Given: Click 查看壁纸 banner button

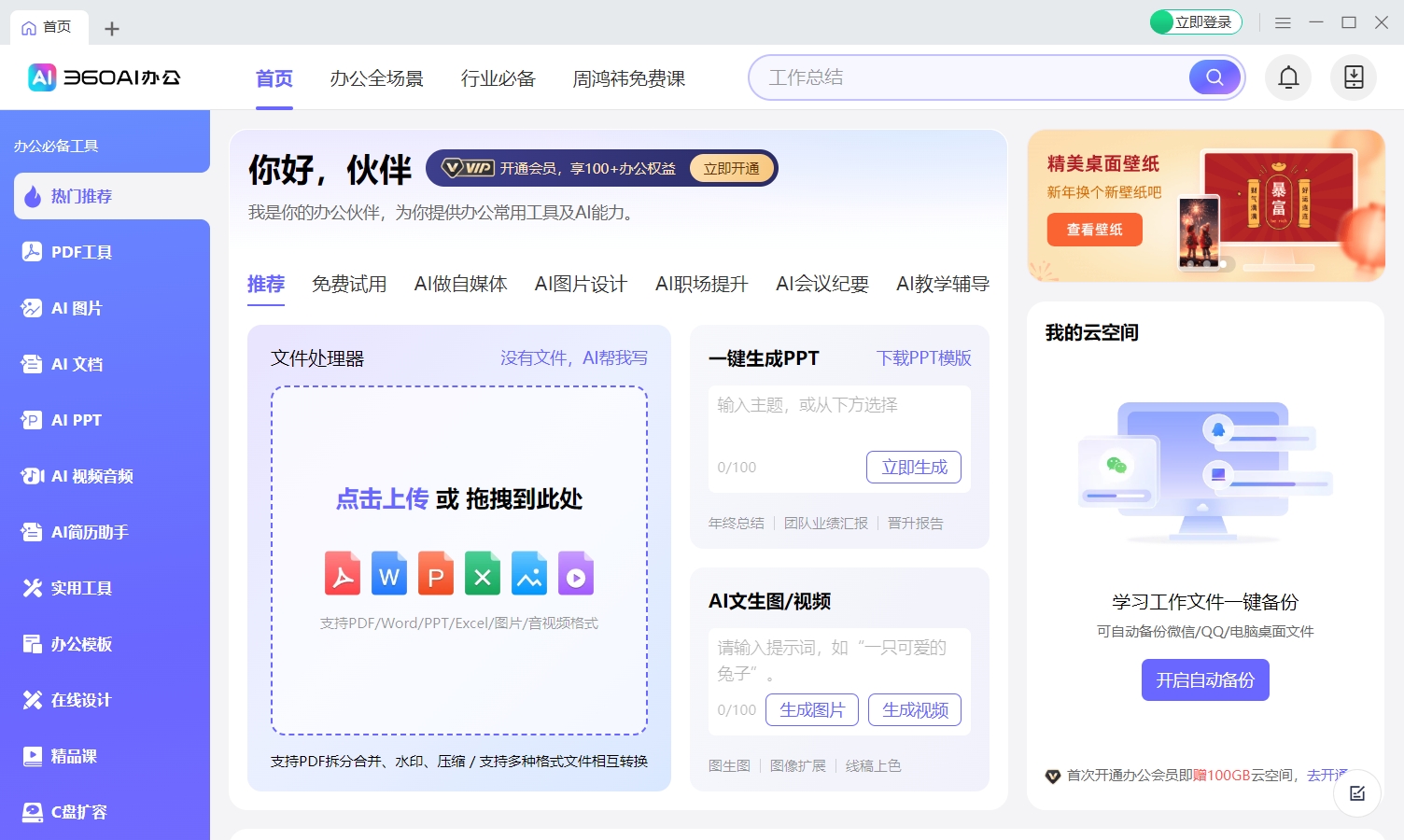Looking at the screenshot, I should [1094, 230].
